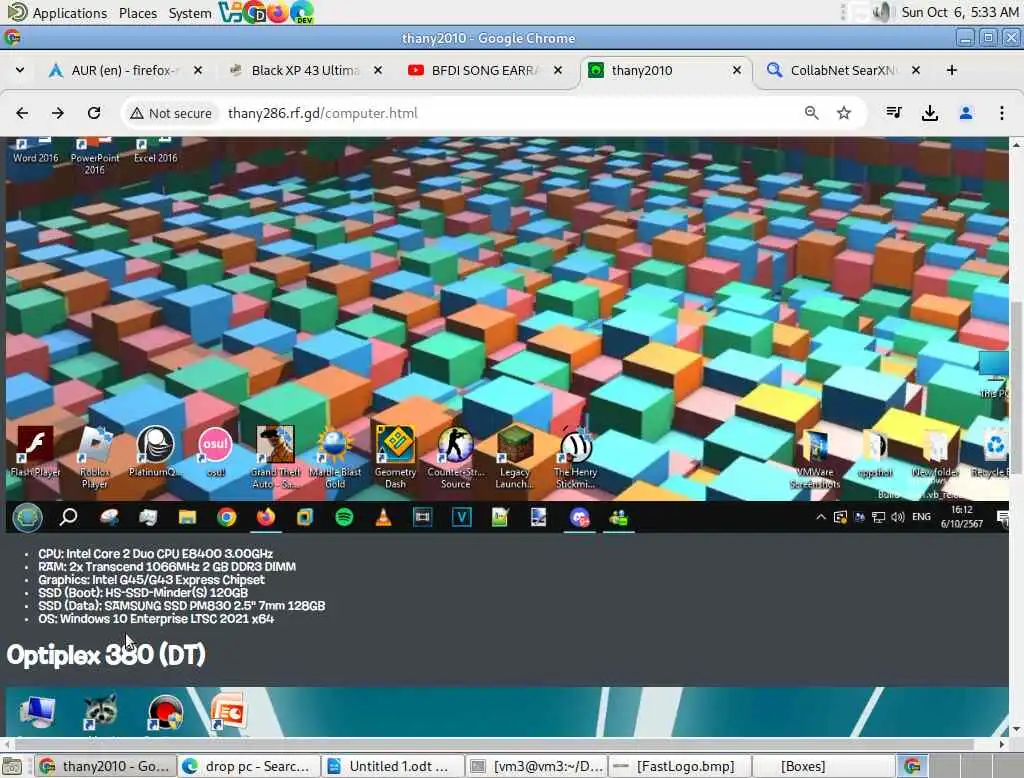Click the horizontal scrollbar thumb of the page
The width and height of the screenshot is (1024, 778).
click(495, 744)
